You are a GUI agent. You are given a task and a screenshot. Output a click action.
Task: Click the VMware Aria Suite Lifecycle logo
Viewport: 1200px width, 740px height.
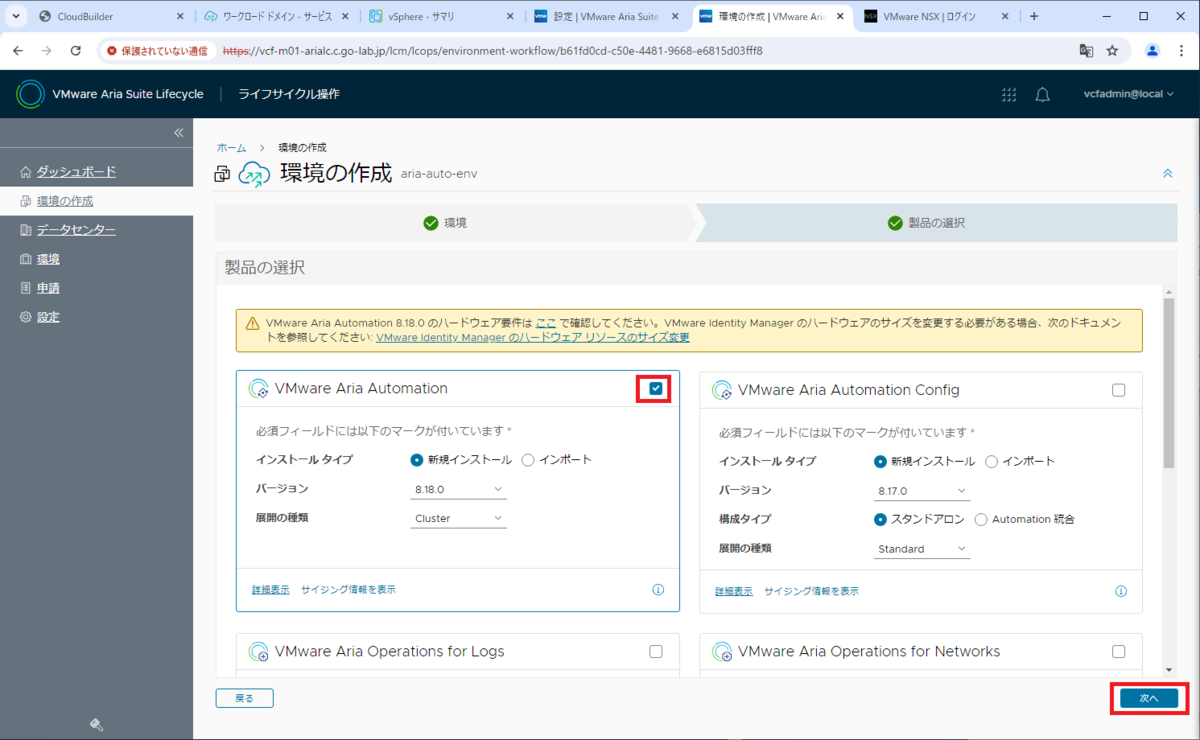pyautogui.click(x=31, y=94)
